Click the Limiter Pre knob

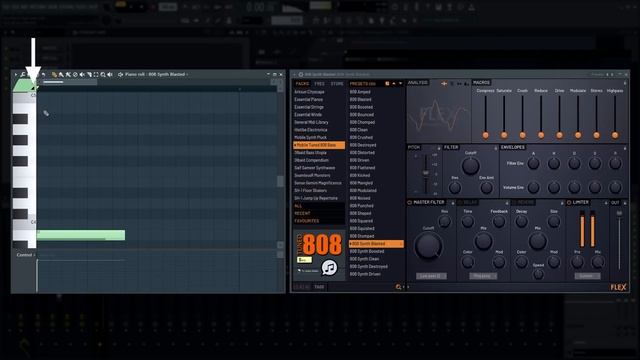(577, 262)
